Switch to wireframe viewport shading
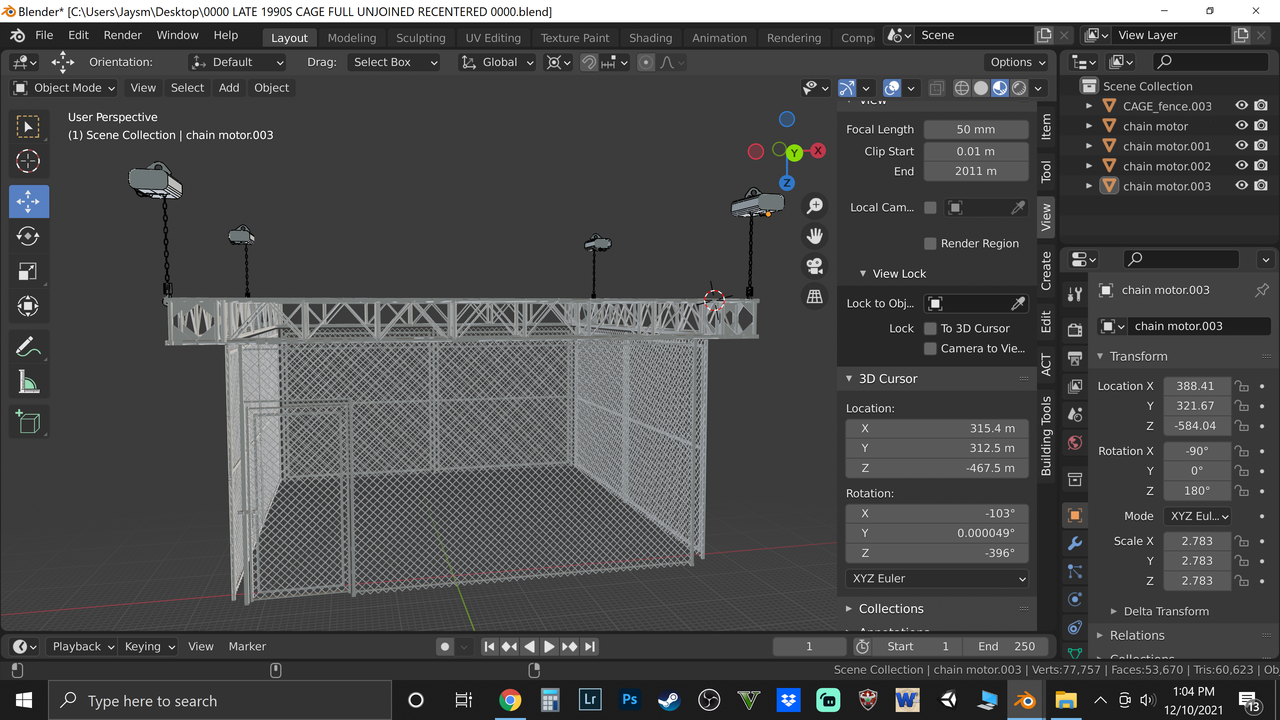This screenshot has width=1280, height=720. point(962,88)
